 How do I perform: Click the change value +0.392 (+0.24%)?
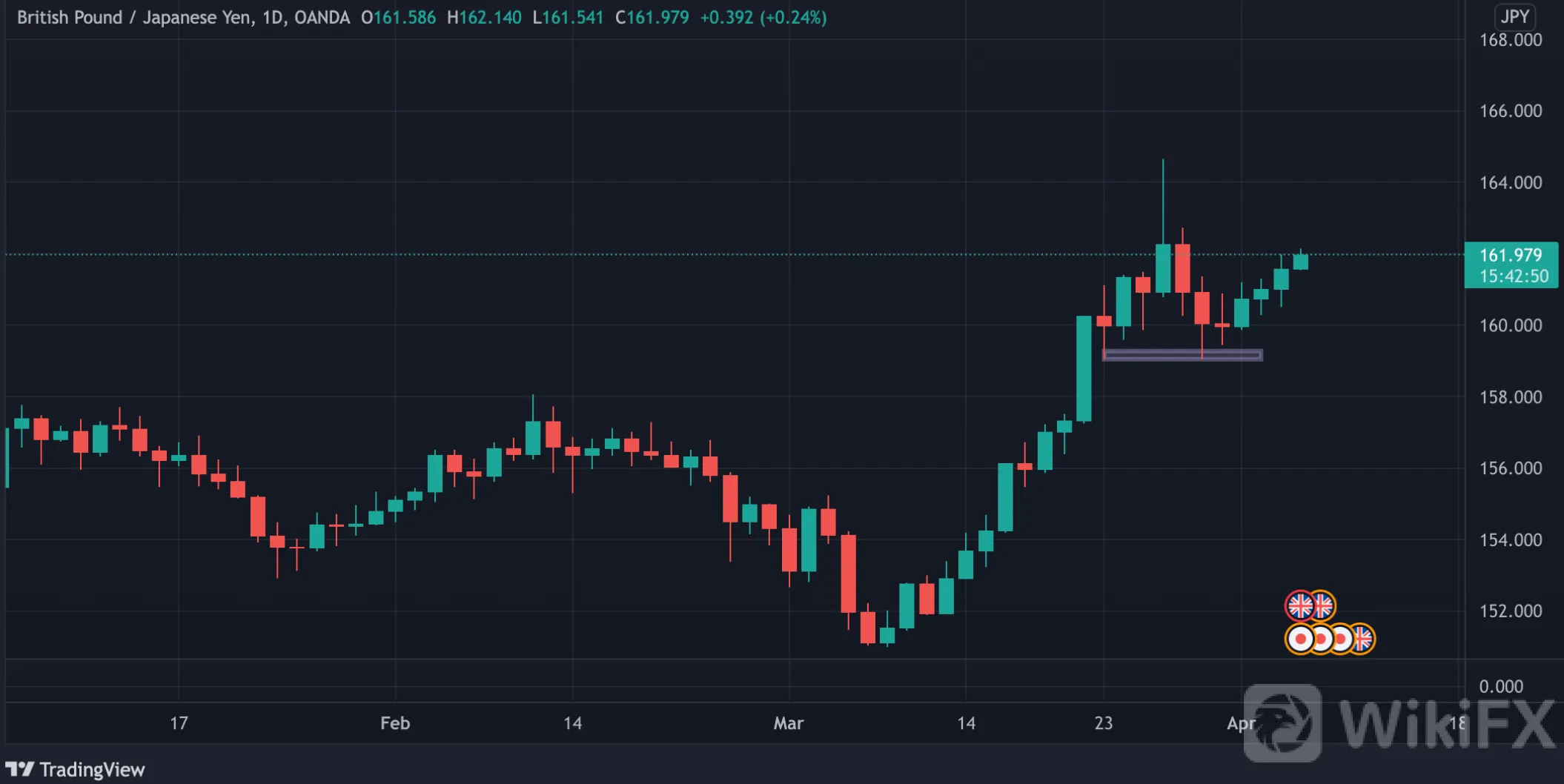763,17
